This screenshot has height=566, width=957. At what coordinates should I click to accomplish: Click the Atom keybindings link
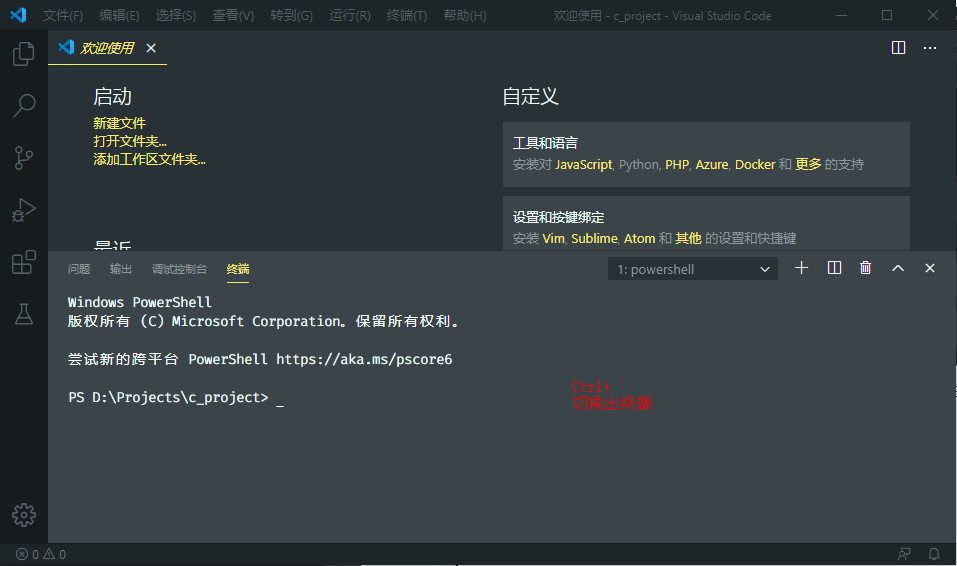(x=640, y=238)
